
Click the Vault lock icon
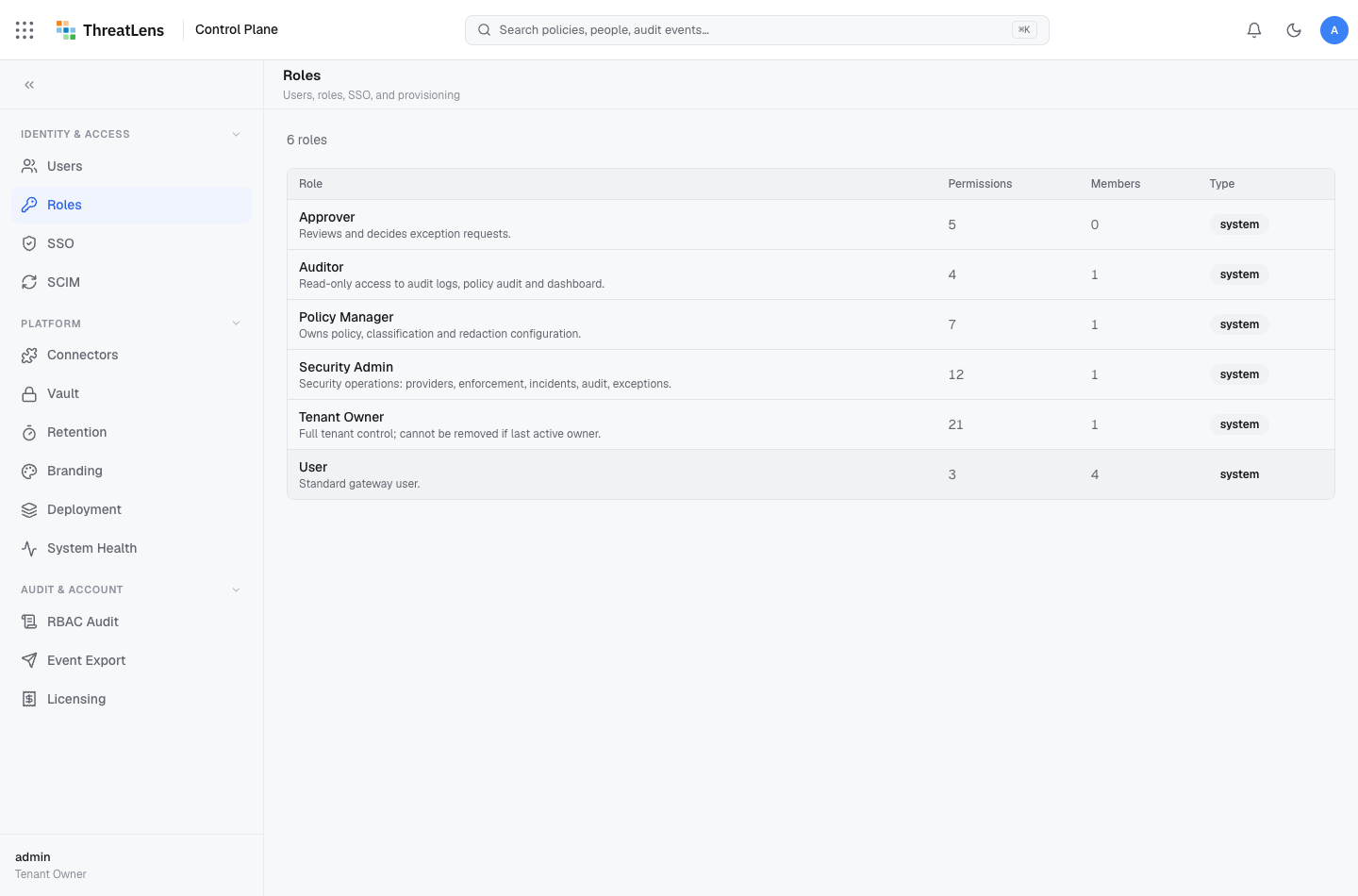pos(29,393)
